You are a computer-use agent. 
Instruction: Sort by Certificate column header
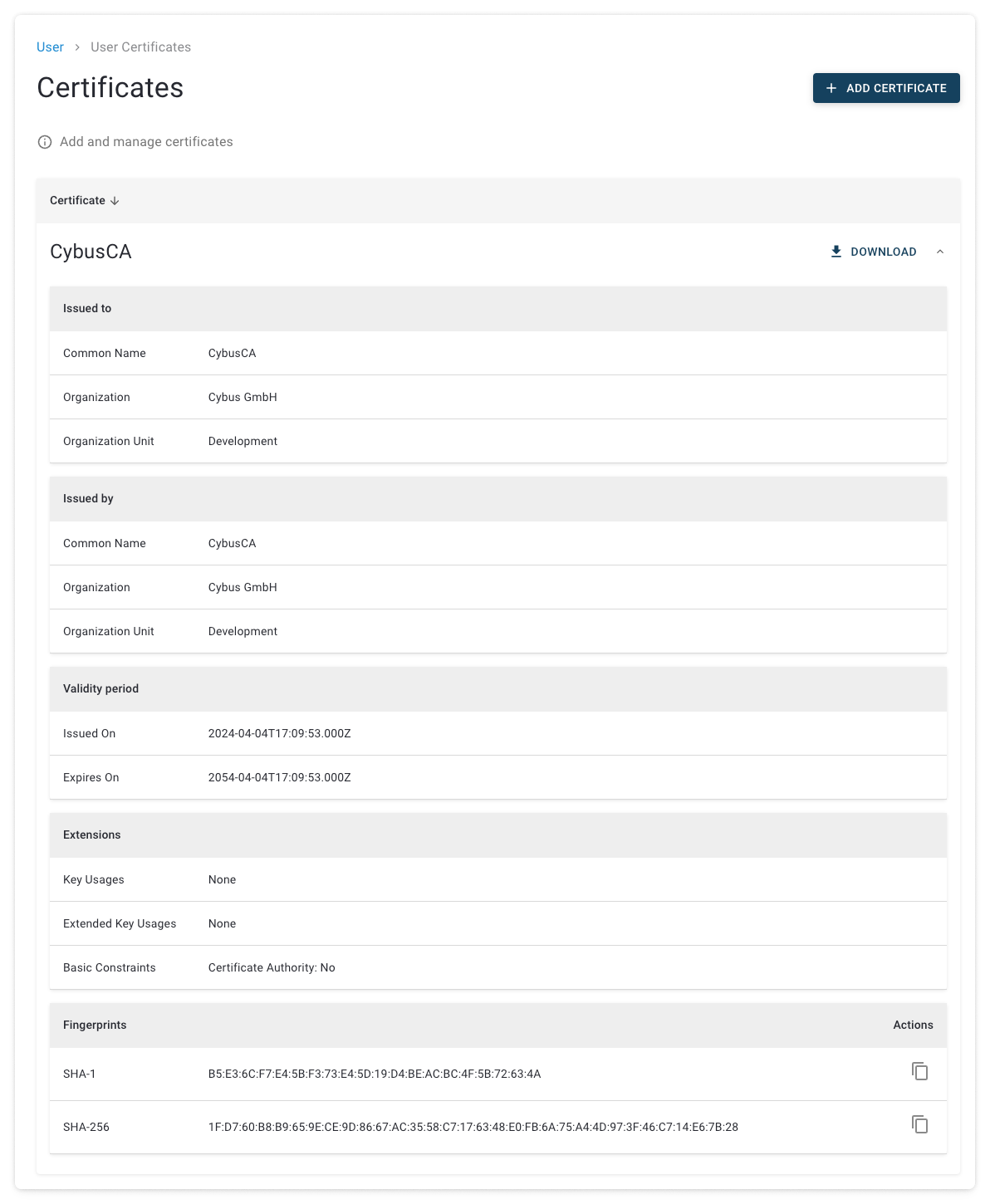77,201
